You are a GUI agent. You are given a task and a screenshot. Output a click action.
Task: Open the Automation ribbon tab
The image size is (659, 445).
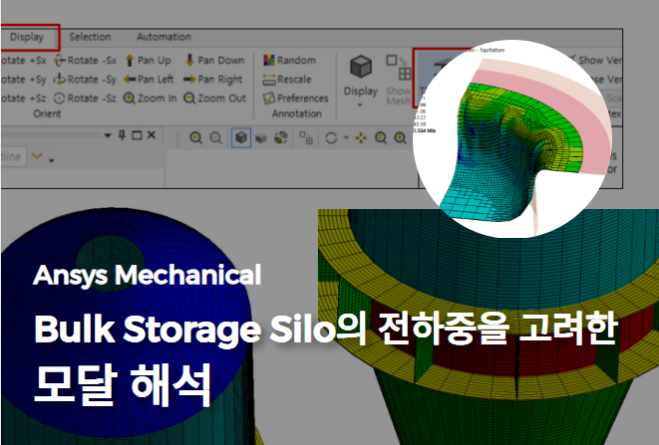point(164,37)
